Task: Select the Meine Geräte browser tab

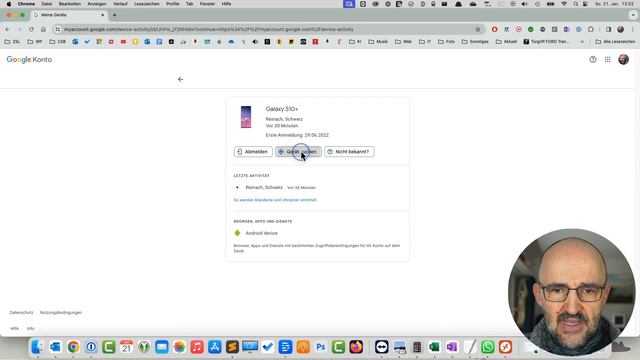Action: (x=69, y=15)
